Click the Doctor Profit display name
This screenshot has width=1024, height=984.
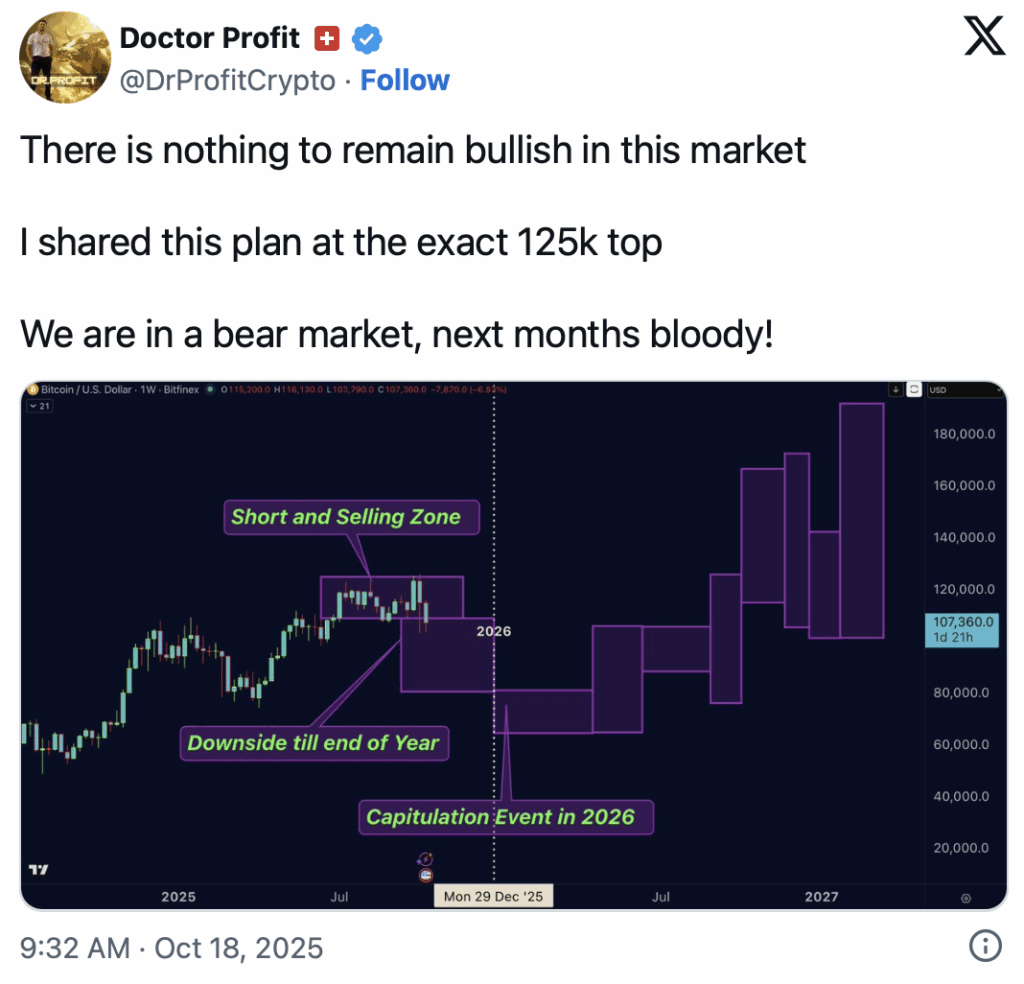[209, 38]
